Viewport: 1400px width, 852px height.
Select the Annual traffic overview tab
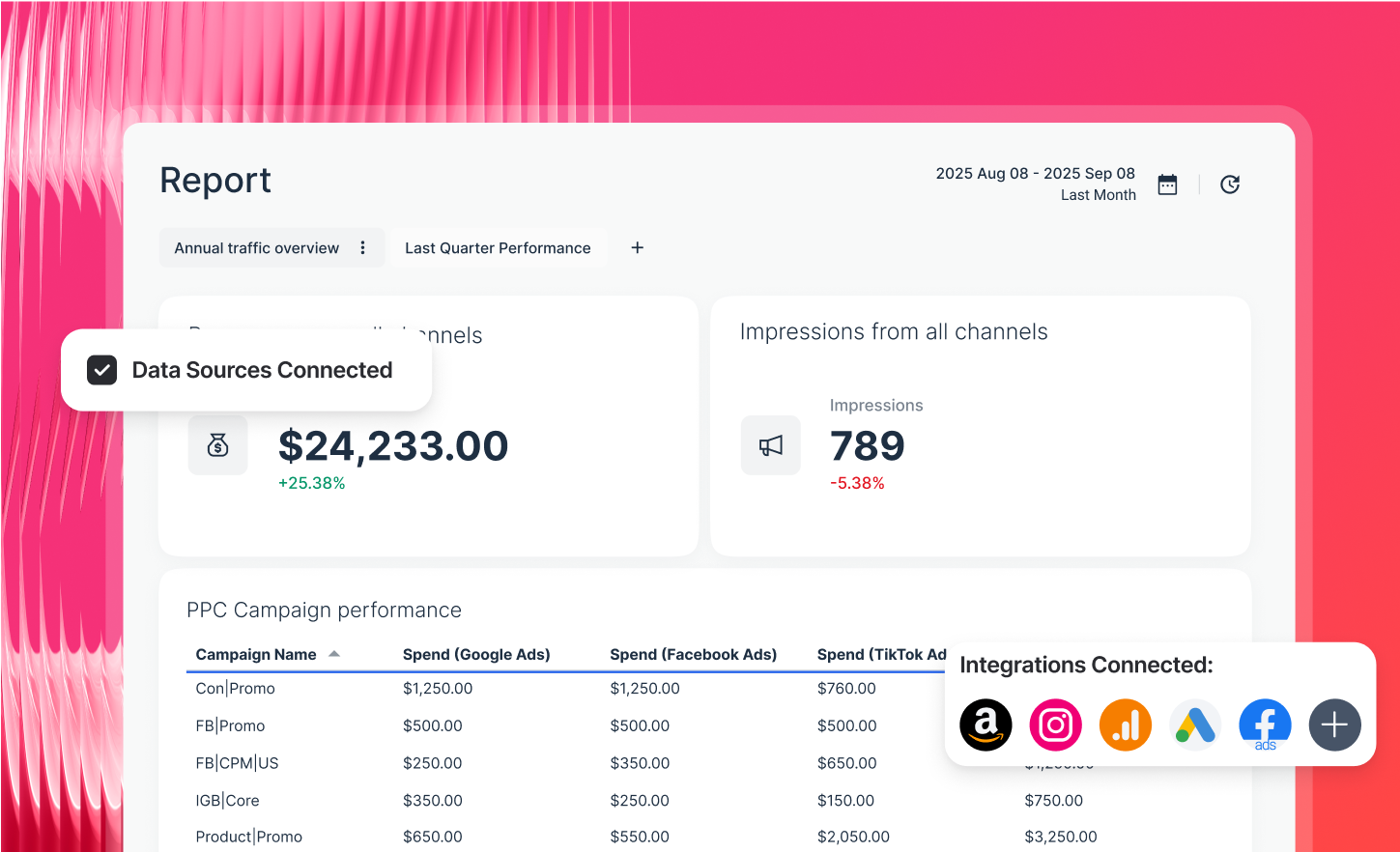point(256,247)
